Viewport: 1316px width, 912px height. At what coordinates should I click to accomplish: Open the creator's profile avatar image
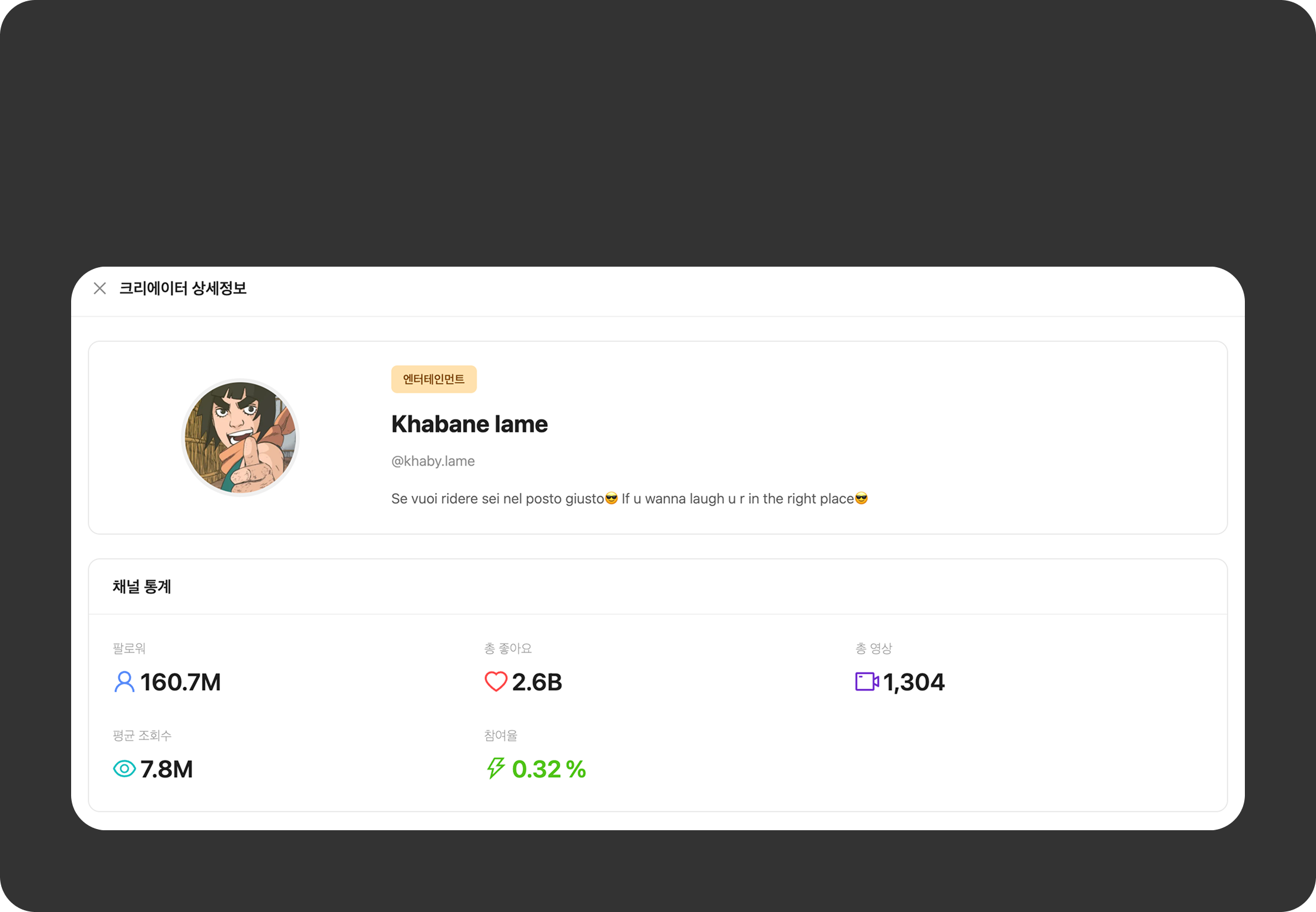click(x=240, y=437)
